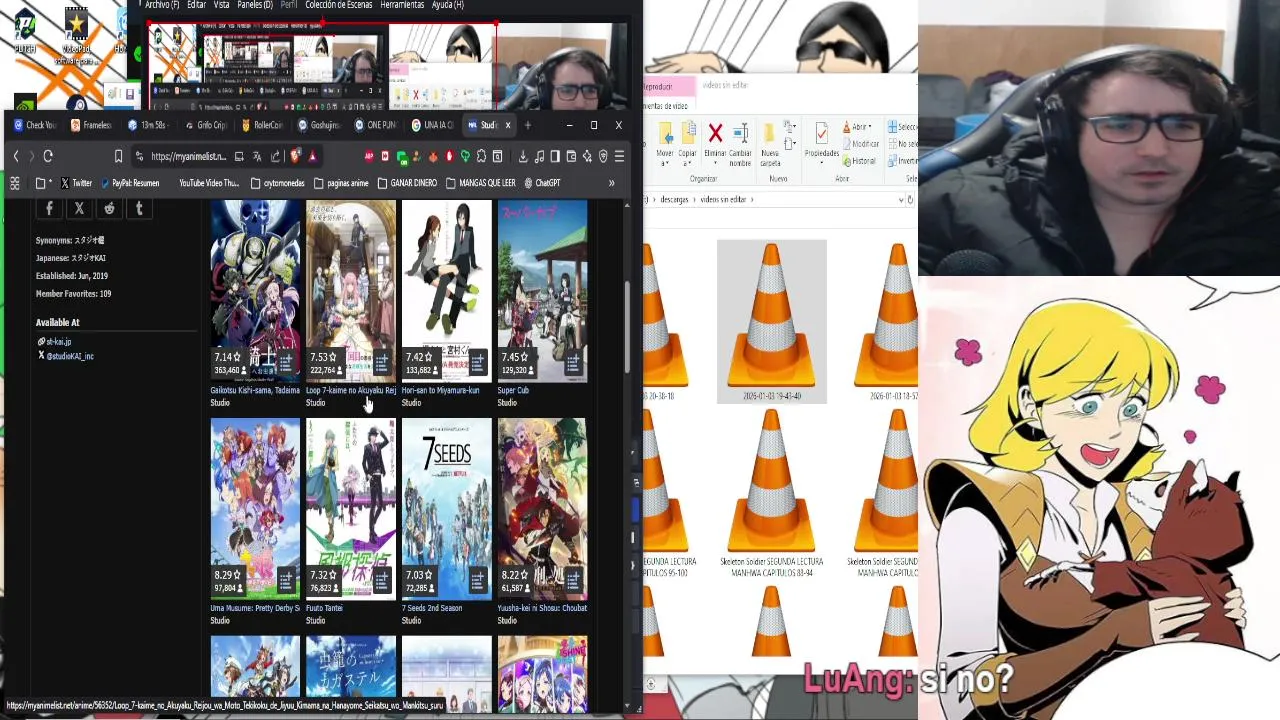Bookmark this page in the browser toolbar
This screenshot has height=720, width=1280.
click(118, 156)
